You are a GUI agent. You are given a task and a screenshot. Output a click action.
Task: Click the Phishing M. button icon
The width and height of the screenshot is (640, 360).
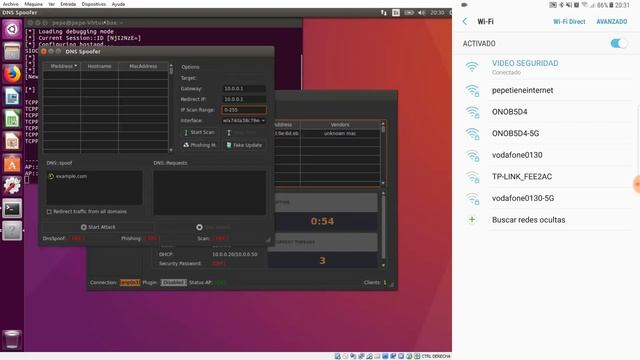coord(186,145)
